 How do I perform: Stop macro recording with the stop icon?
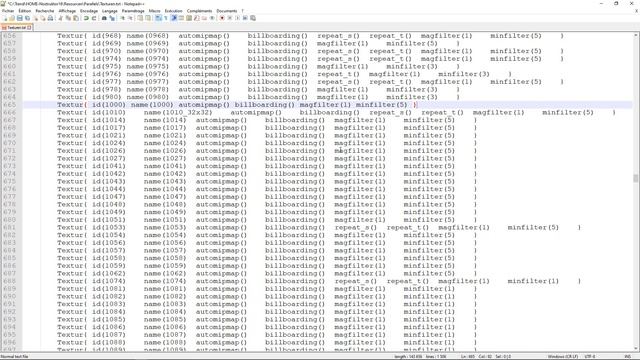(230, 18)
